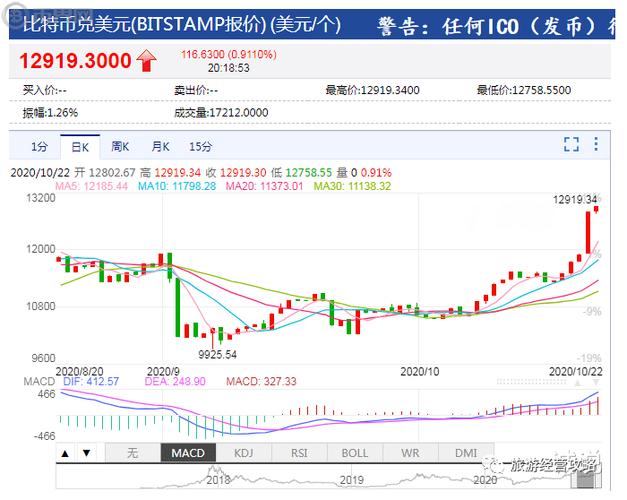Click the latest candlestick near 12919.34

coord(597,208)
